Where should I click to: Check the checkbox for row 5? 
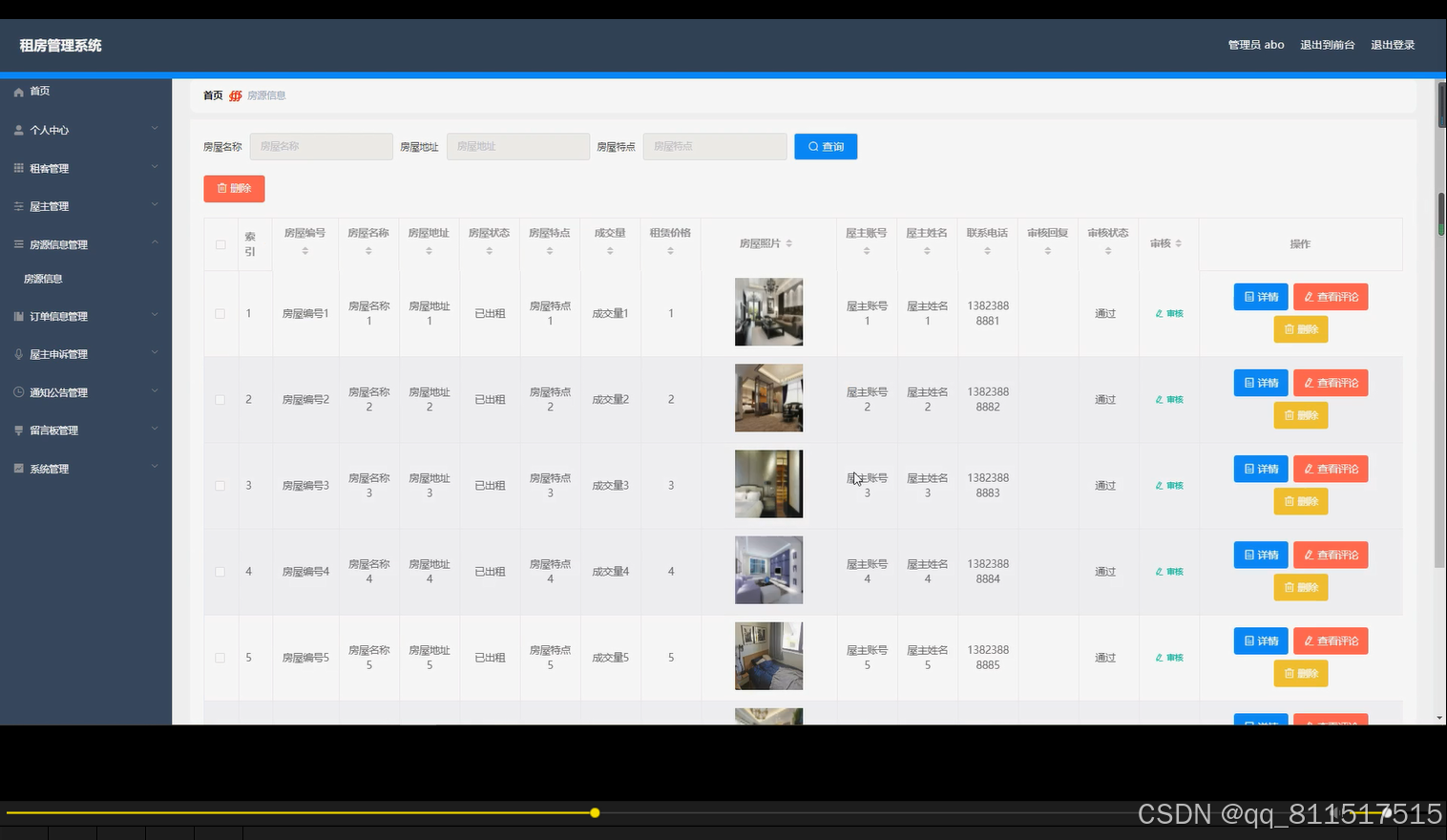(x=220, y=657)
